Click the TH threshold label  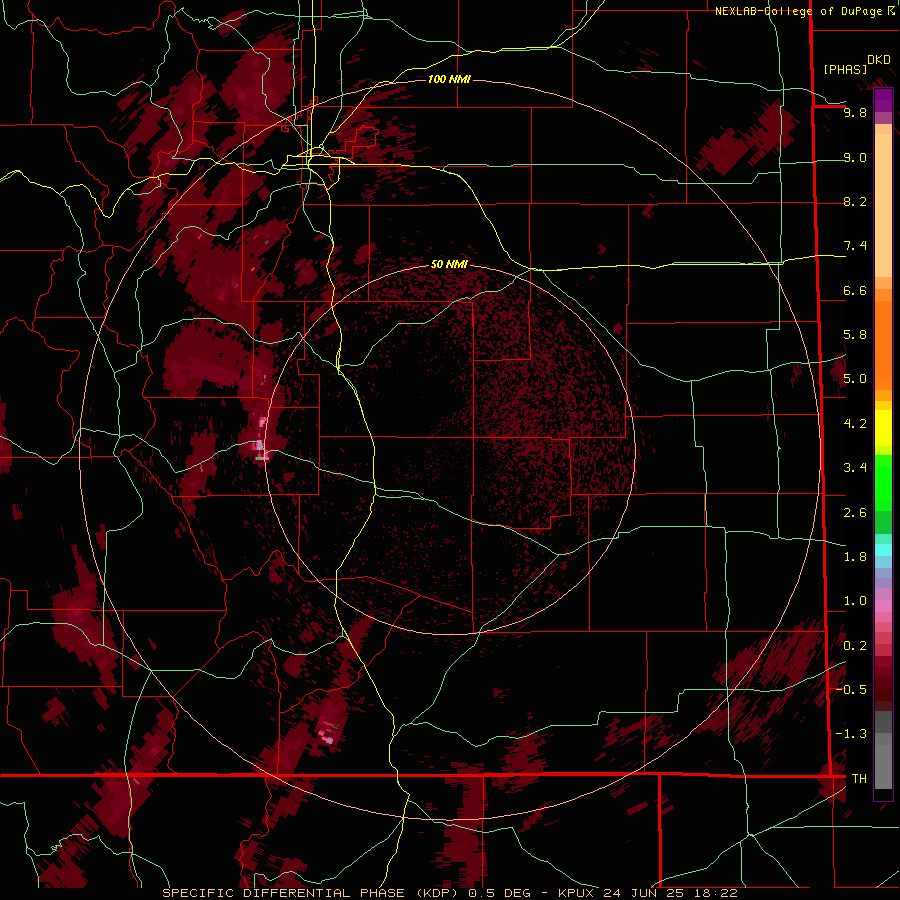[859, 778]
